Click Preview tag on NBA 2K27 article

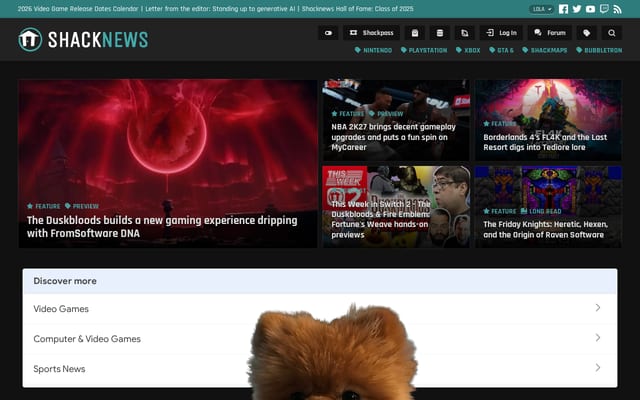coord(386,114)
